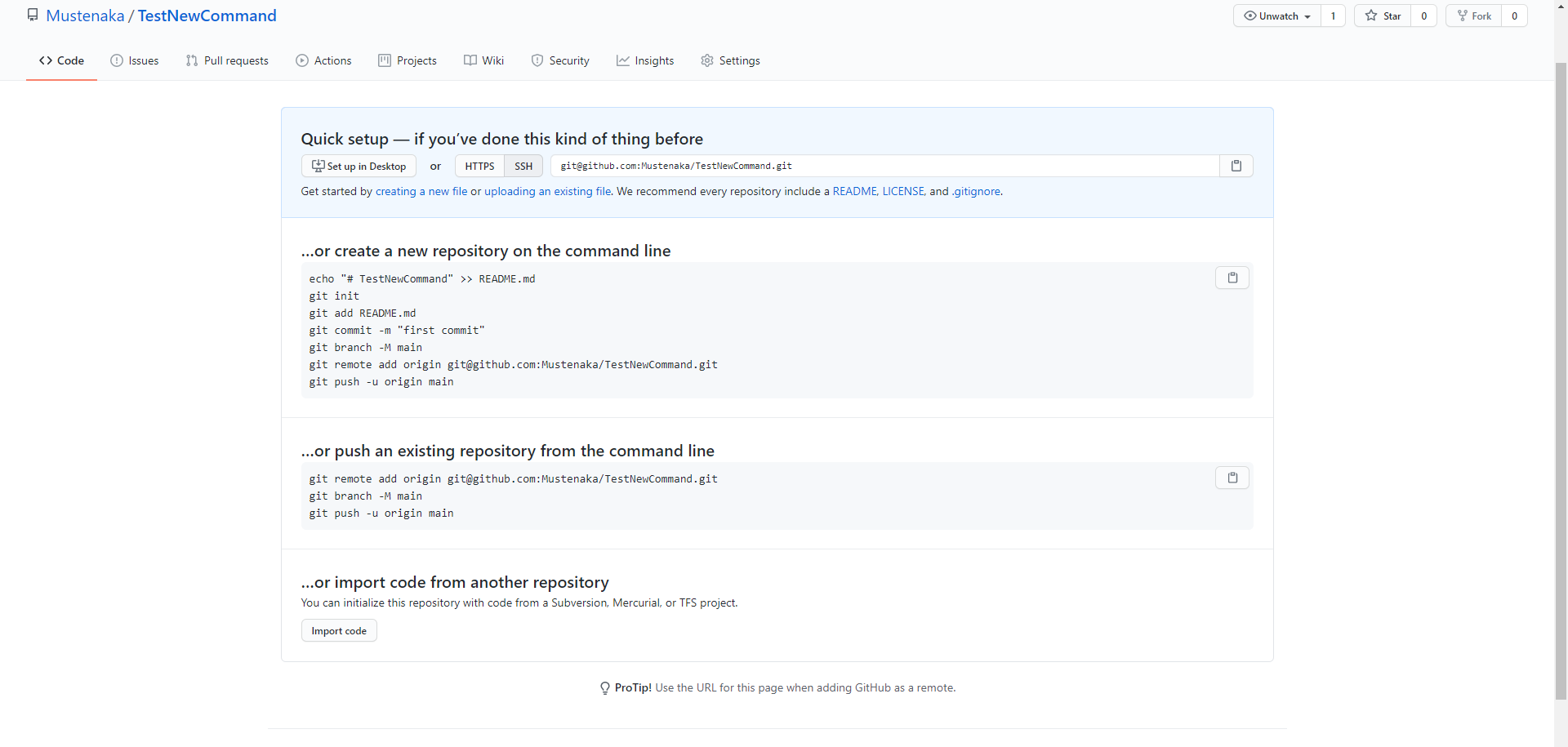Click the '…or import code from another repository' heading
Image resolution: width=1568 pixels, height=747 pixels.
(455, 582)
